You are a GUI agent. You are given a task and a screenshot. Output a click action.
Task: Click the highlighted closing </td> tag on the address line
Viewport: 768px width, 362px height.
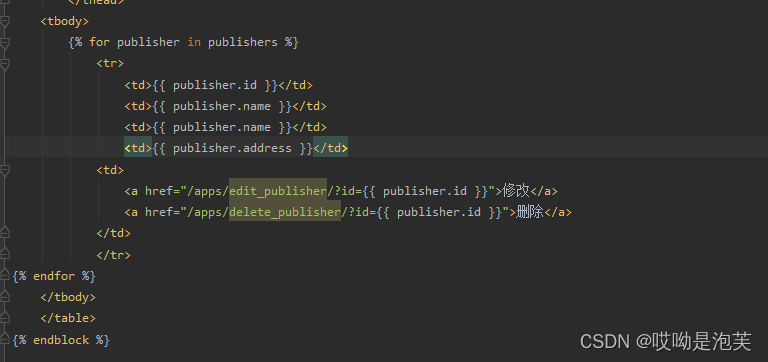pos(331,148)
